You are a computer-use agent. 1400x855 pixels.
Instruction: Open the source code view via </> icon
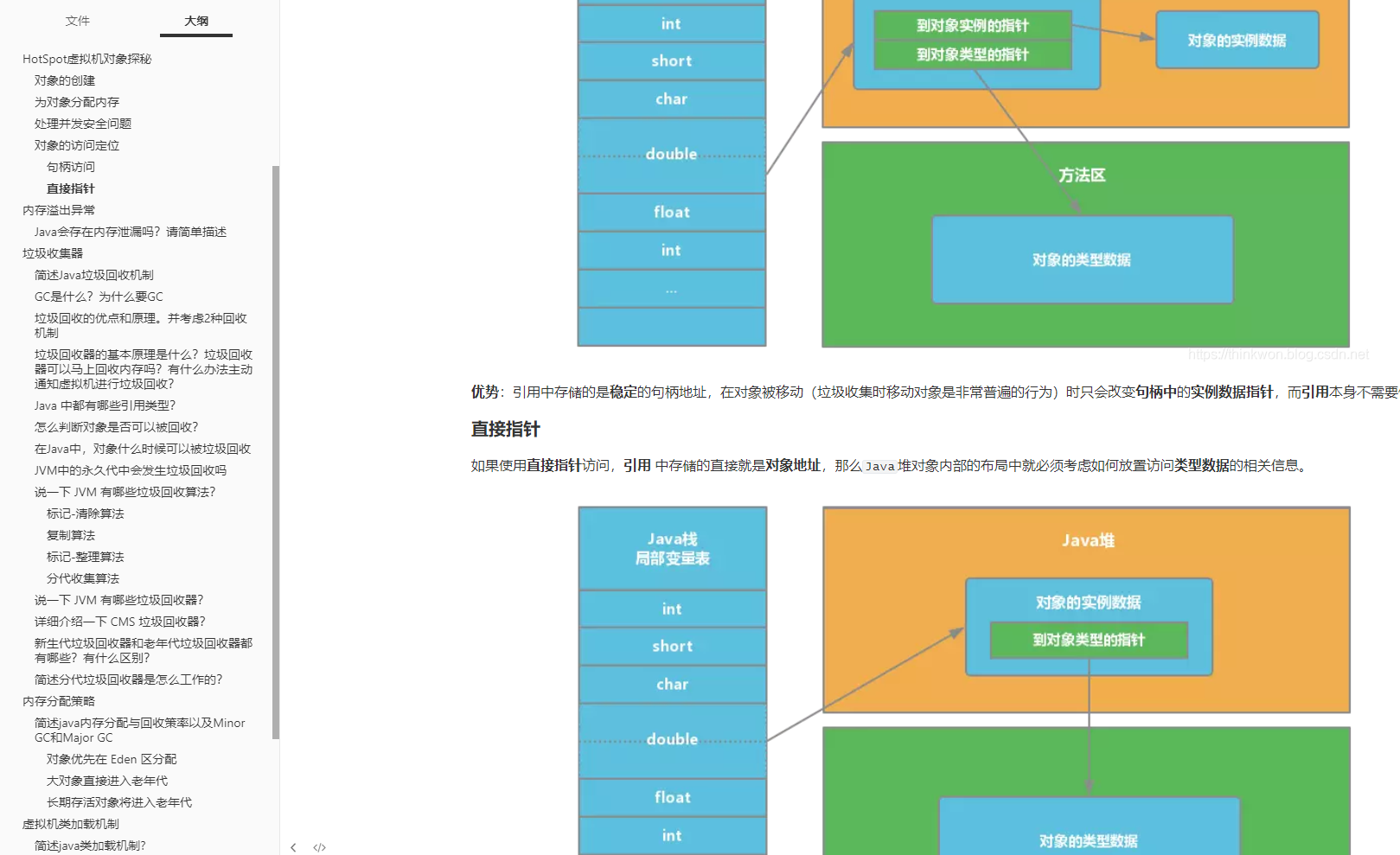pyautogui.click(x=319, y=847)
